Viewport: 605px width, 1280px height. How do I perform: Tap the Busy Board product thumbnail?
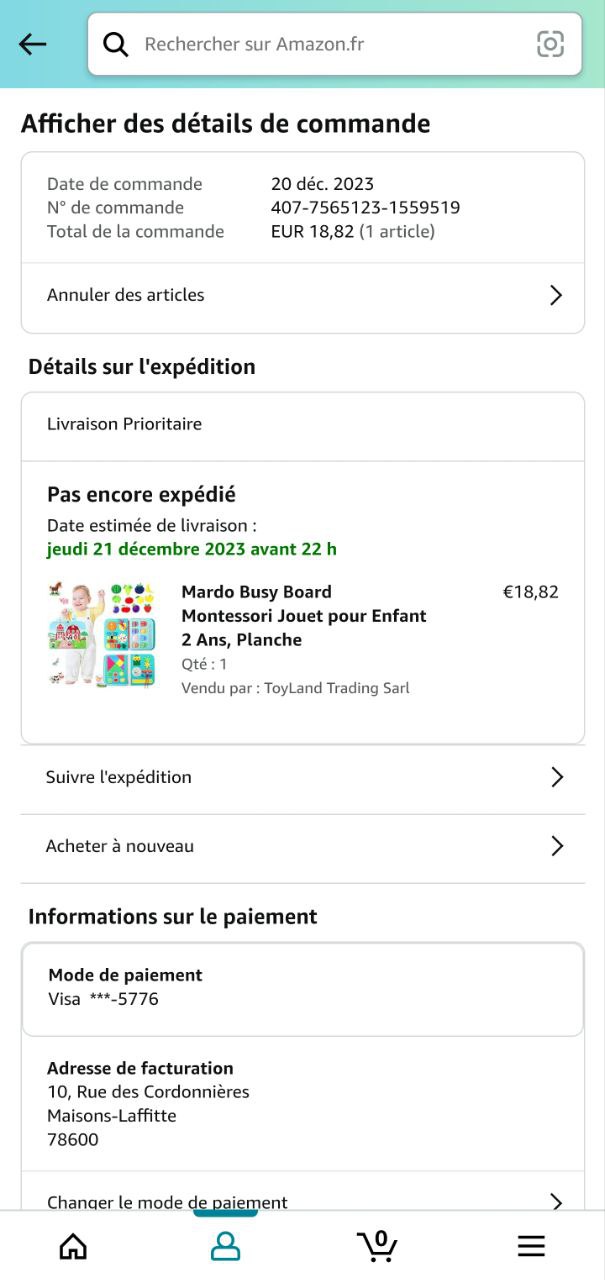(x=101, y=635)
